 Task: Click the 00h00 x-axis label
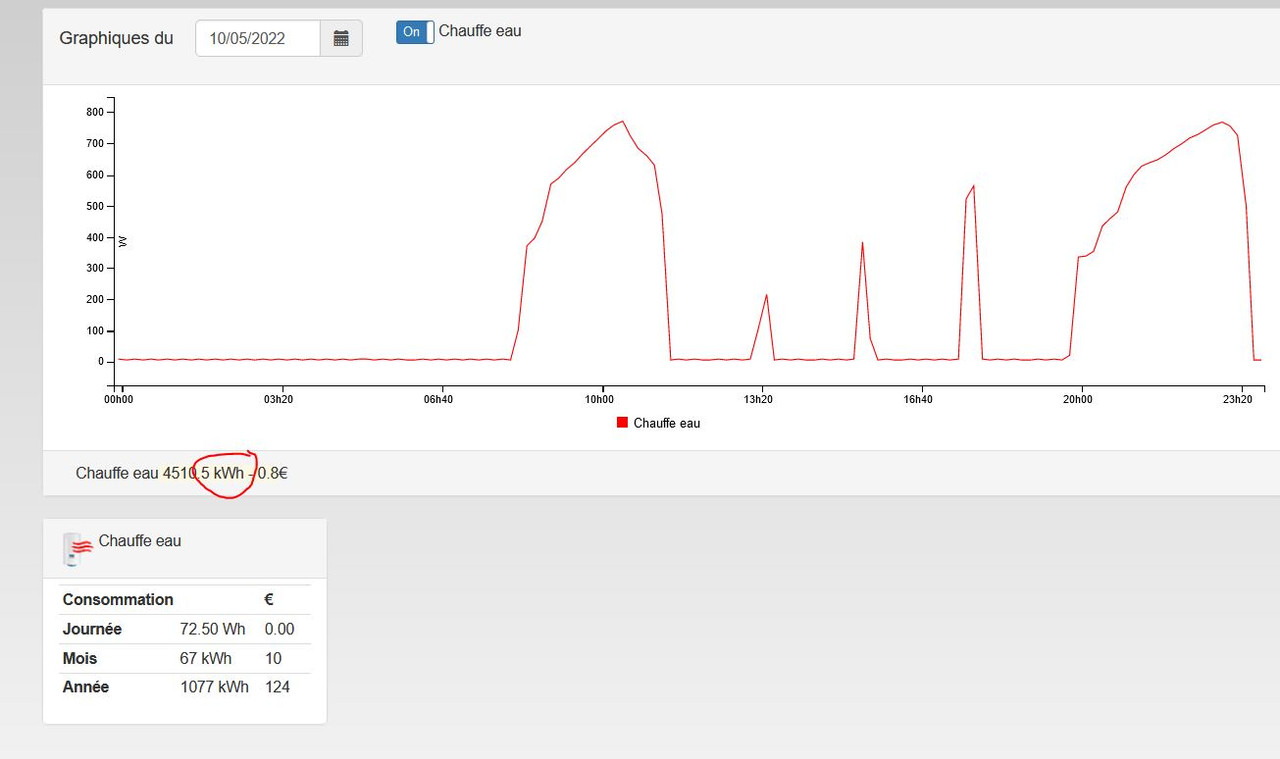point(119,400)
